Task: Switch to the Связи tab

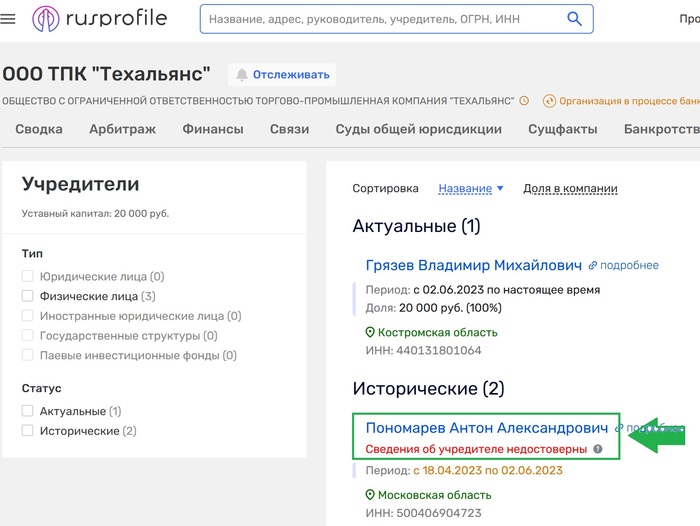Action: (289, 129)
